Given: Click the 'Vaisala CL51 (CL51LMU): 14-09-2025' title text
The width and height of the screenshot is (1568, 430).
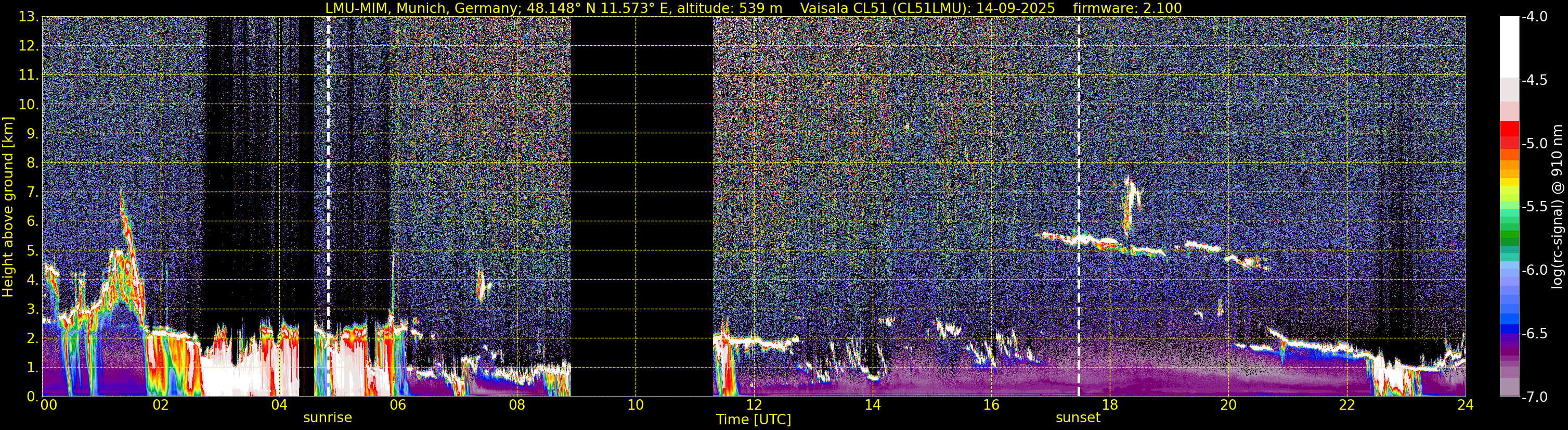Looking at the screenshot, I should point(927,8).
